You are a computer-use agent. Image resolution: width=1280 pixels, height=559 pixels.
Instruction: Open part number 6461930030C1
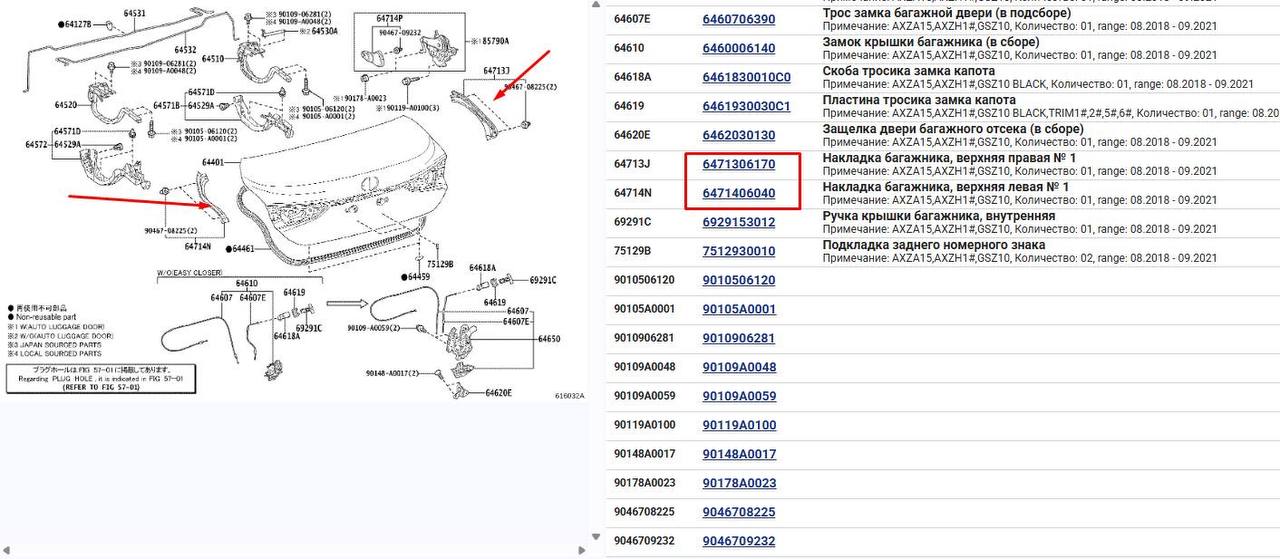click(746, 106)
